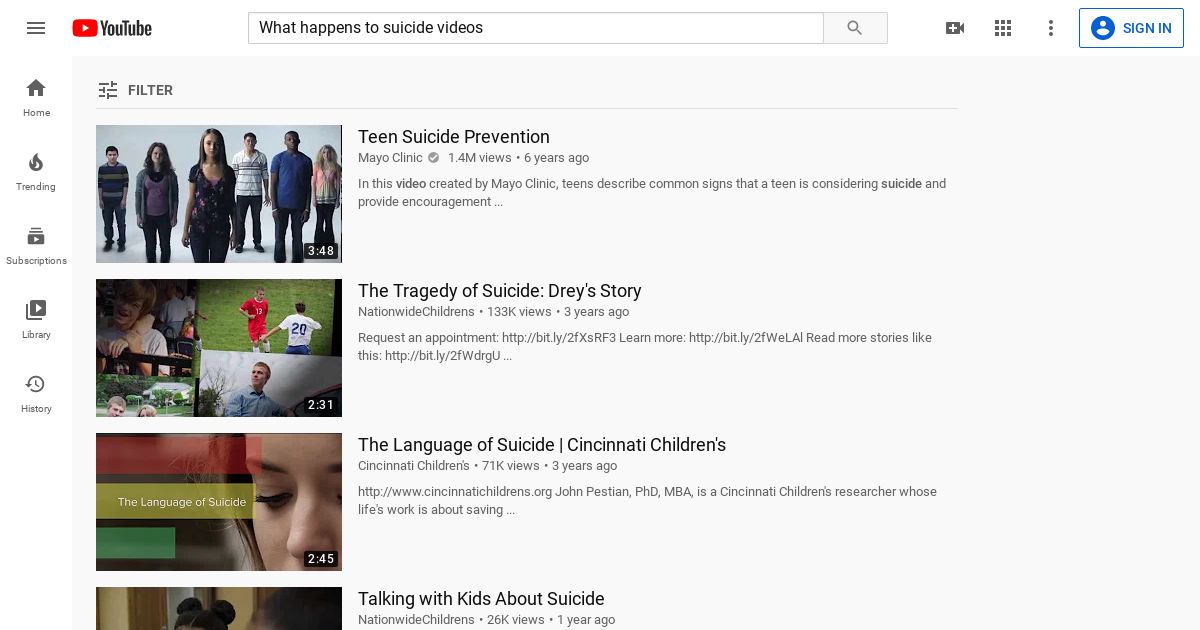
Task: Click the cincinnatichildrens.org description text
Action: tap(647, 501)
